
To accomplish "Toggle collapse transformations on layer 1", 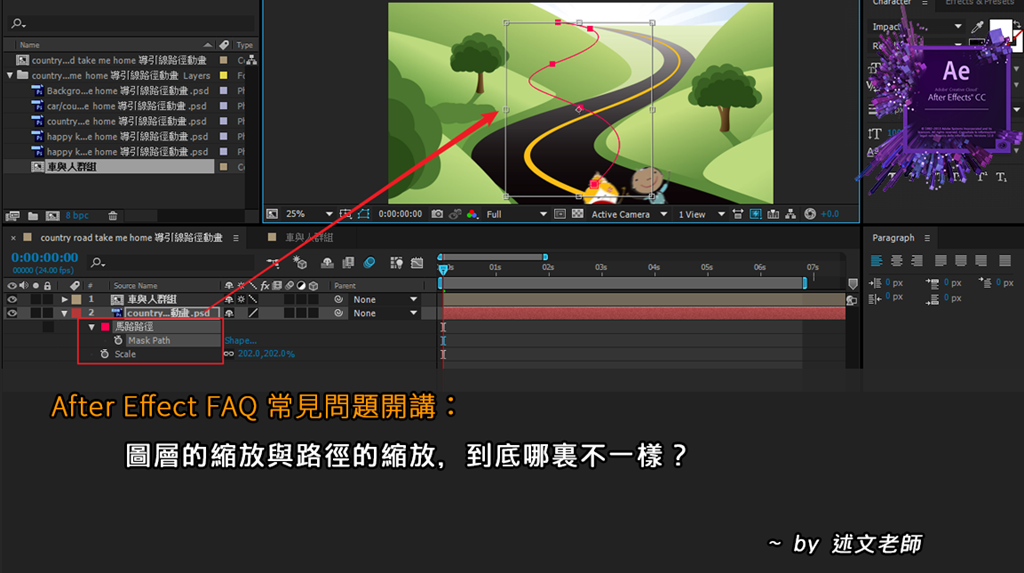I will (241, 299).
